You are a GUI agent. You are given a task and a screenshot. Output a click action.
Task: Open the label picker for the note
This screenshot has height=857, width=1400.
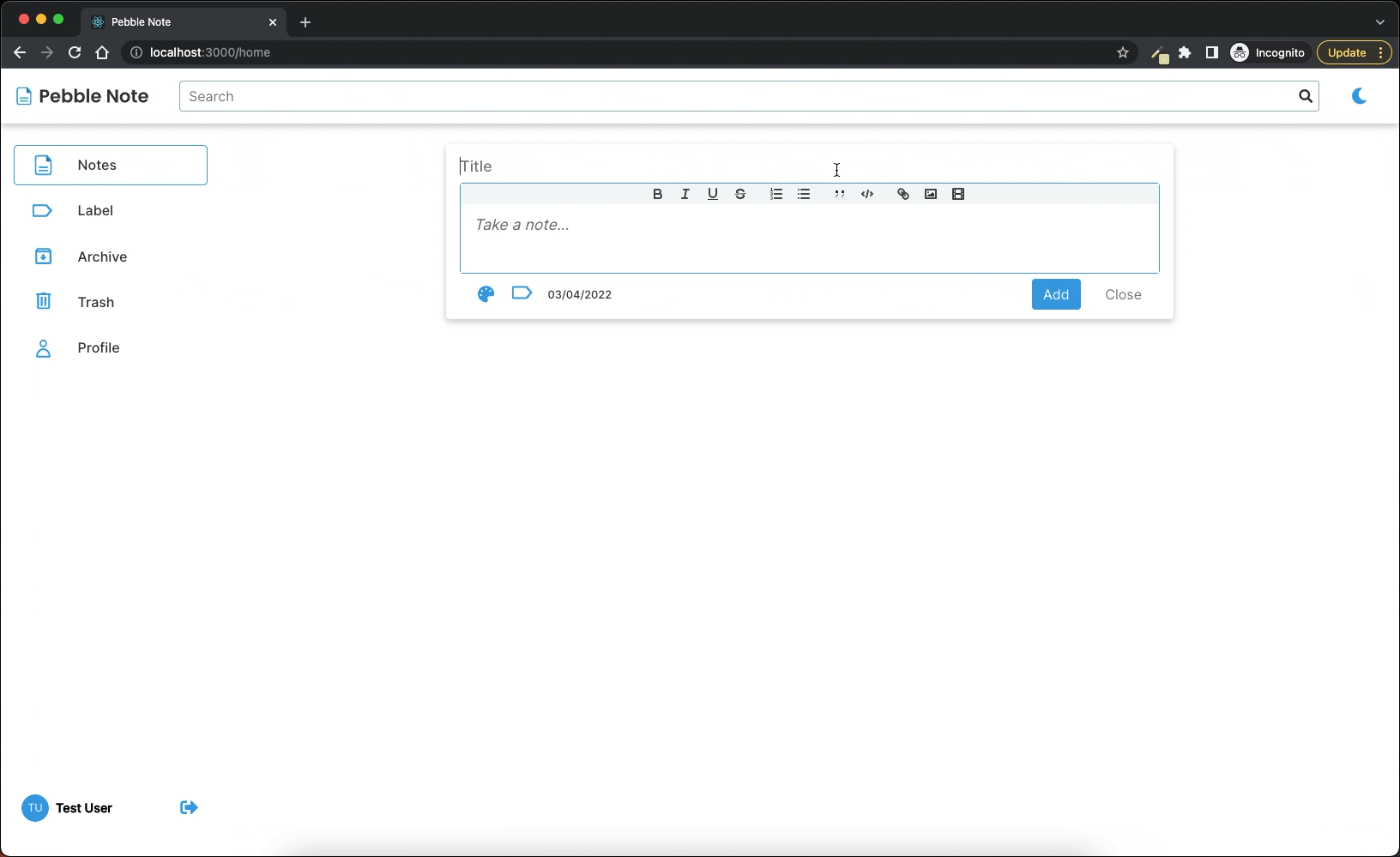[x=522, y=293]
